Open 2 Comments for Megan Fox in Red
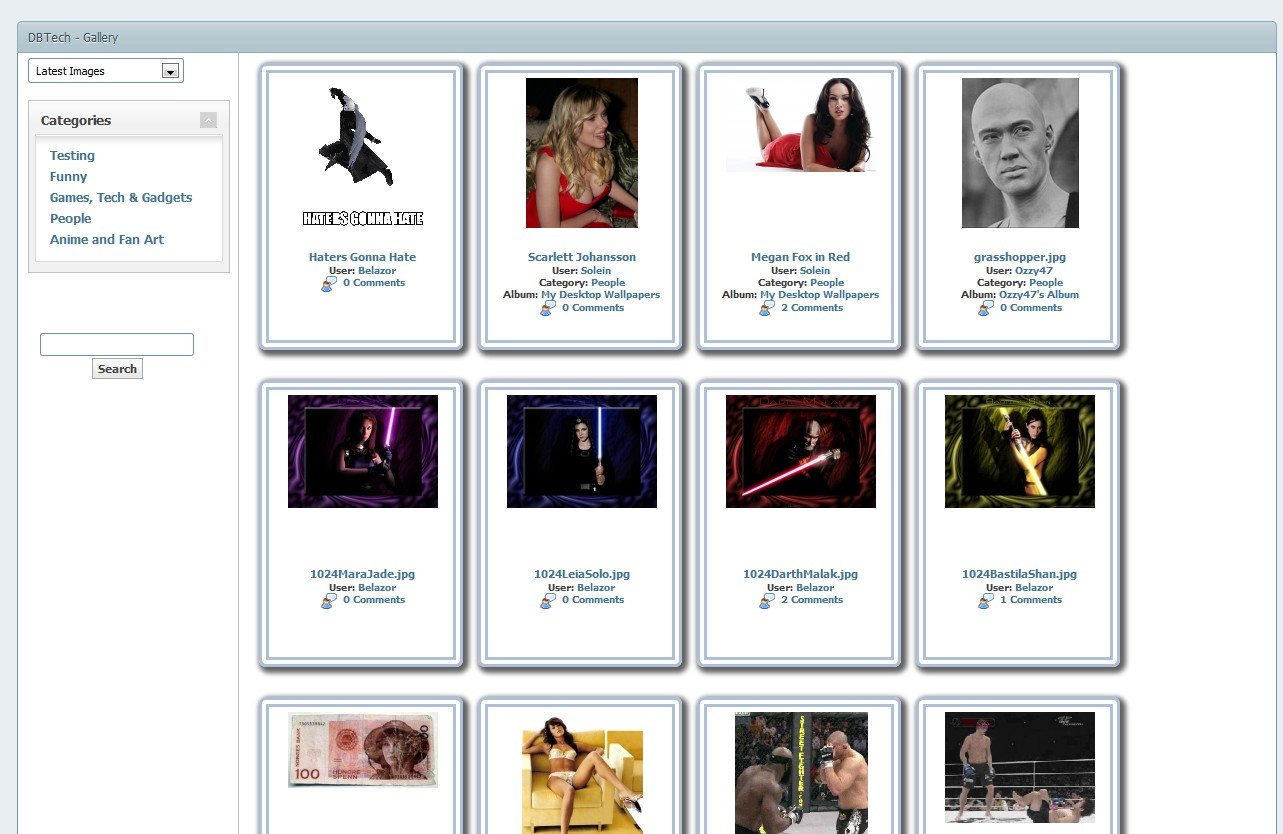Screen dimensions: 1283x834 tap(812, 308)
